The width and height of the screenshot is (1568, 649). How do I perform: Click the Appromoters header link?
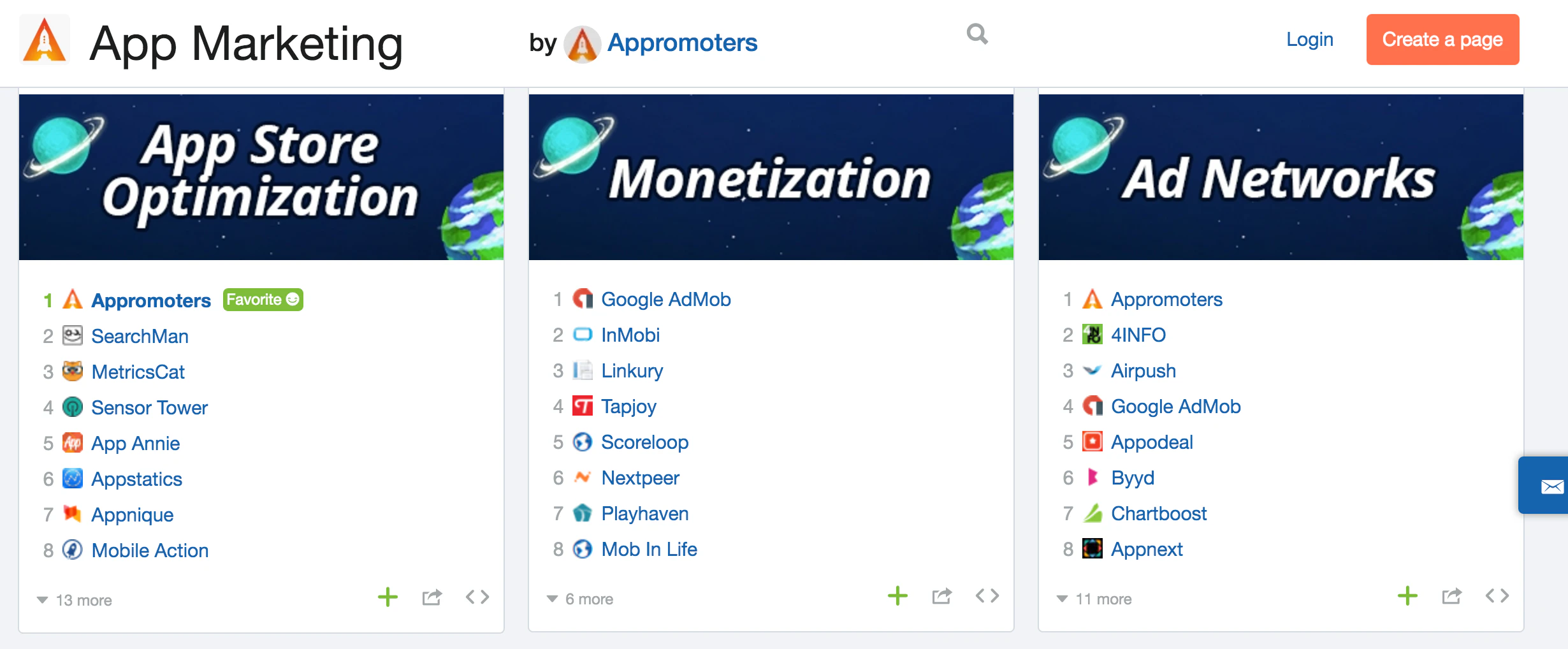[x=682, y=42]
